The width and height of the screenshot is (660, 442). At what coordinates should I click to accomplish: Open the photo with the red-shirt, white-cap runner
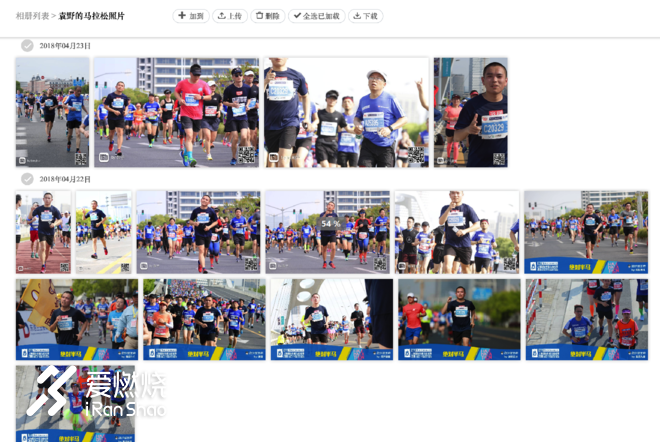tap(459, 320)
